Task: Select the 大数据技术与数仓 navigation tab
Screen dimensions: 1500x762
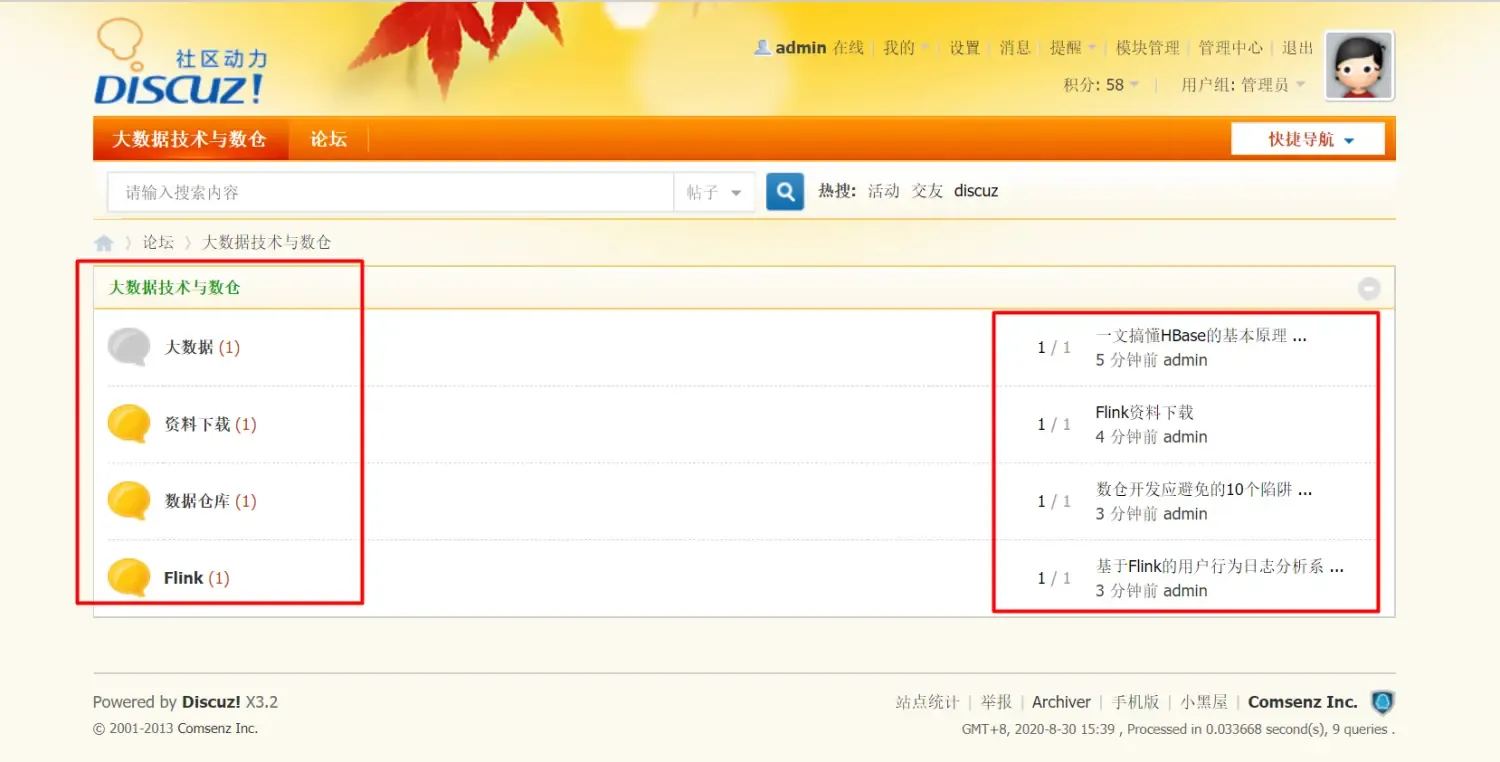Action: coord(190,138)
